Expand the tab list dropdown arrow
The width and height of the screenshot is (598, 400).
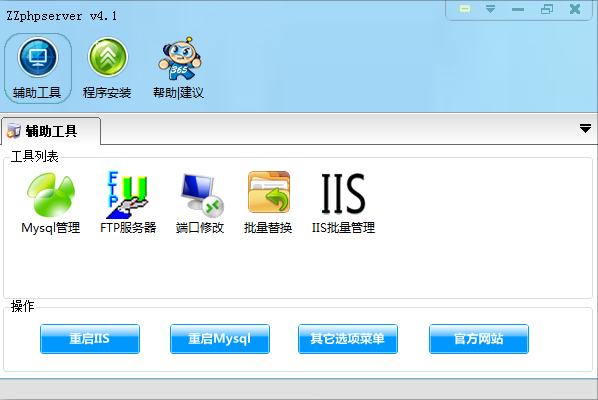[585, 129]
